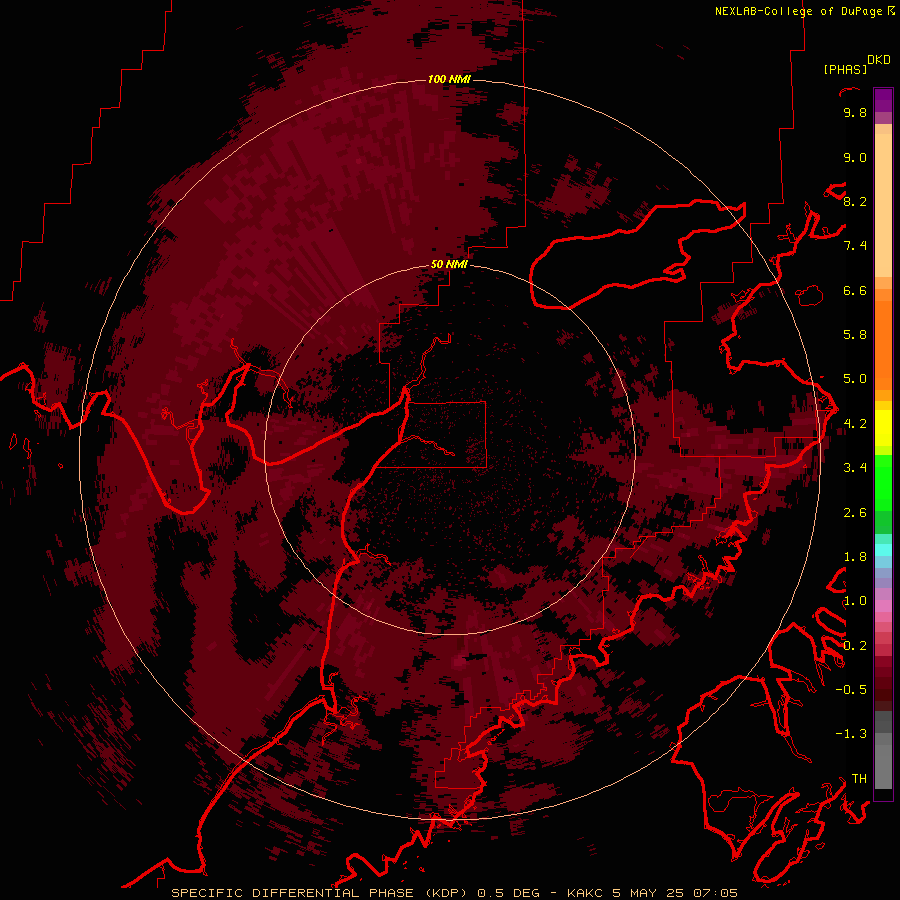Click the 50 NMI range ring label
The image size is (900, 900).
point(449,265)
